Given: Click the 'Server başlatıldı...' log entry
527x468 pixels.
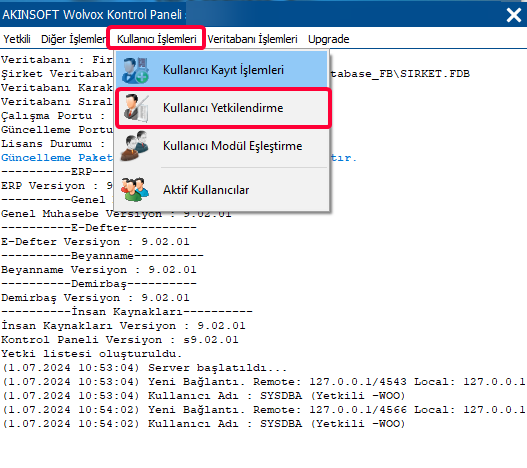Looking at the screenshot, I should [145, 368].
